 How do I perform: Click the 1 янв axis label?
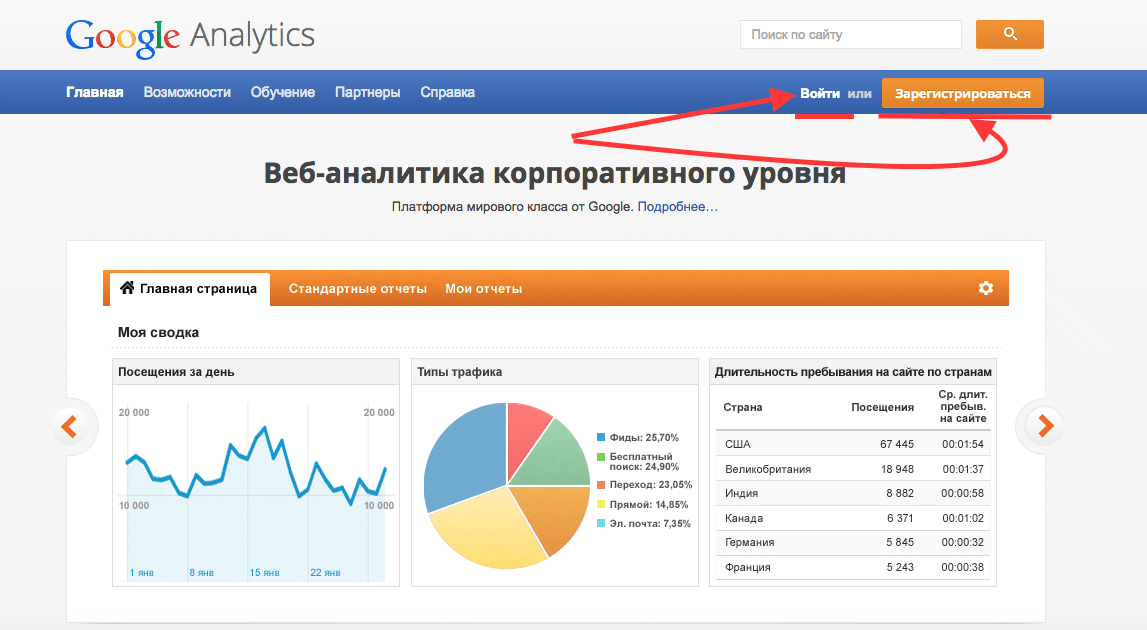click(x=142, y=573)
